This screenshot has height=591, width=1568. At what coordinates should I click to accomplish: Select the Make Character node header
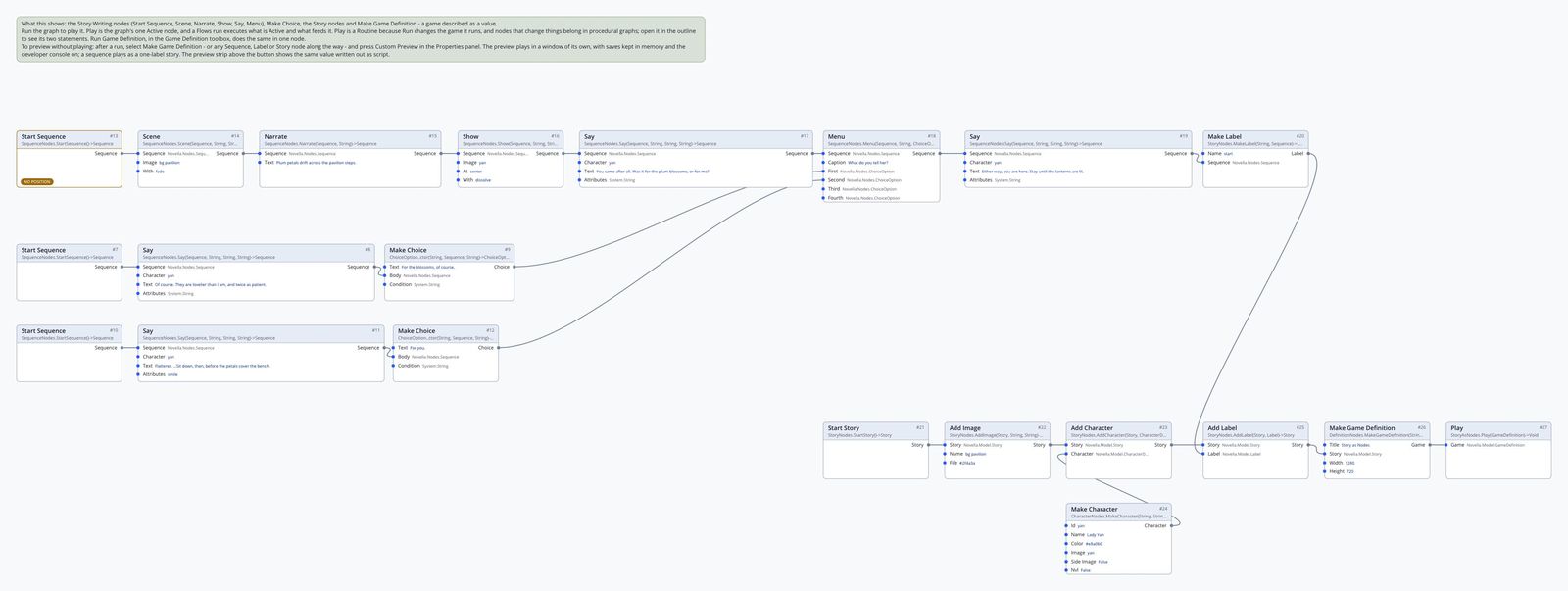pyautogui.click(x=1118, y=512)
